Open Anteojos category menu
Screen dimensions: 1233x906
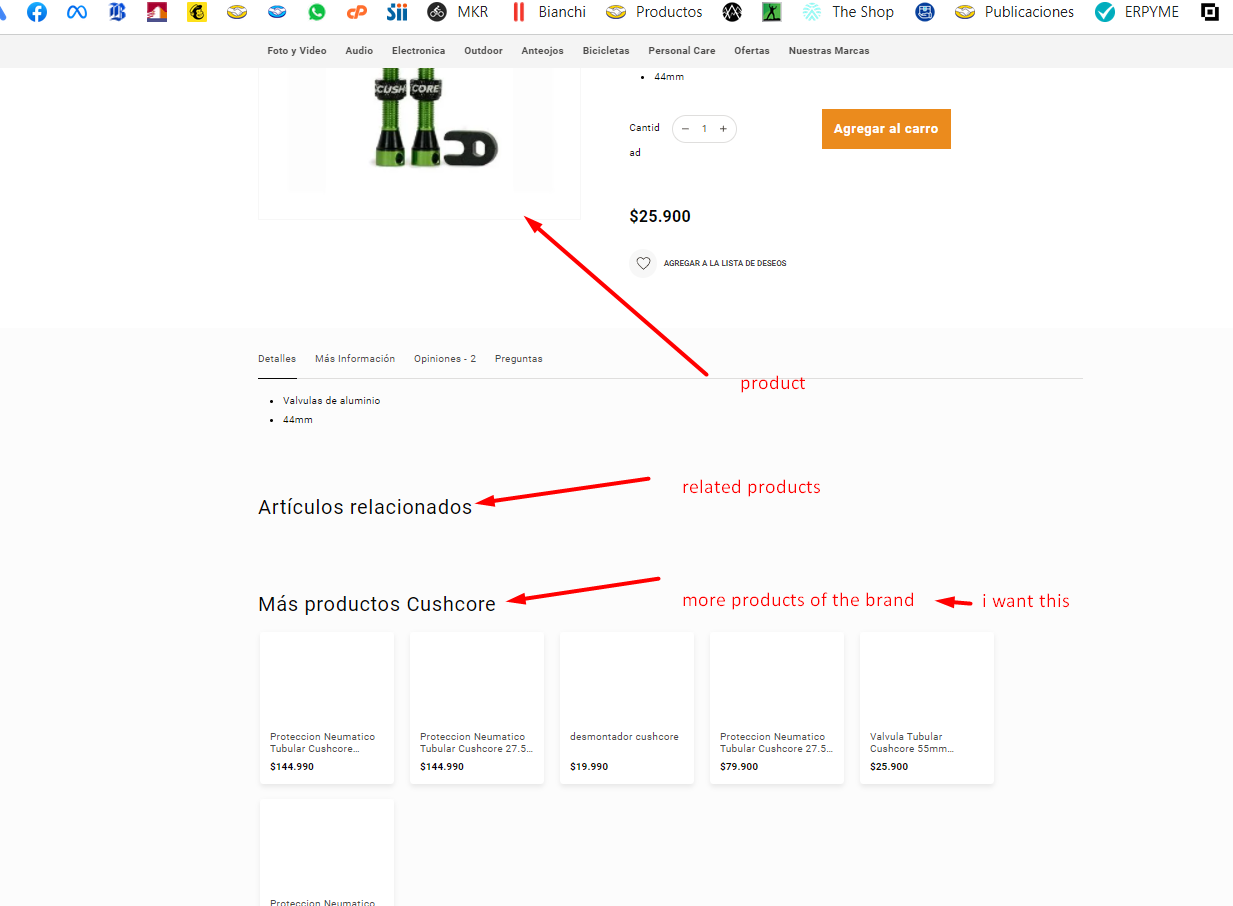542,51
